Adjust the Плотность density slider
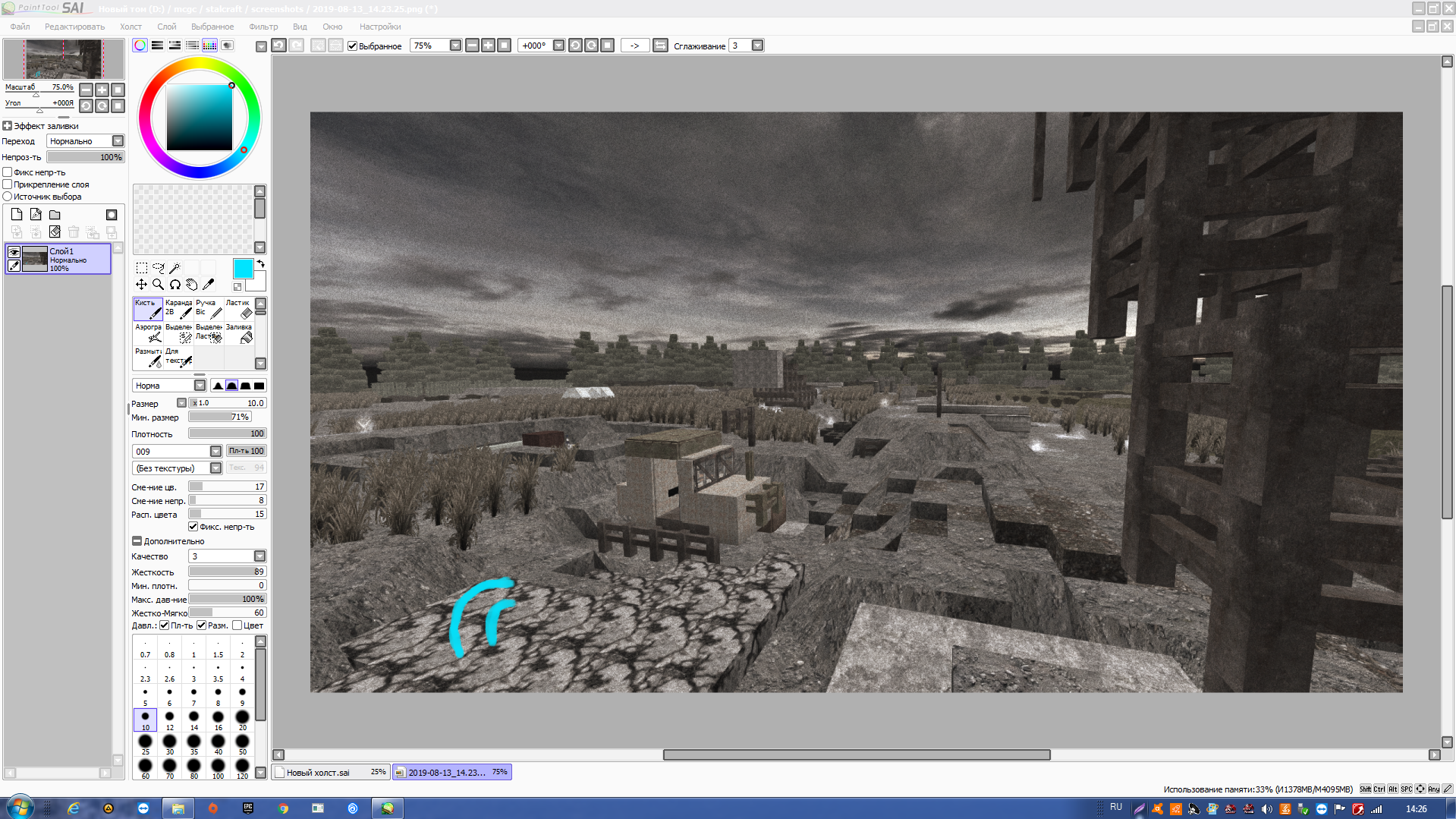The image size is (1456, 819). pyautogui.click(x=227, y=433)
